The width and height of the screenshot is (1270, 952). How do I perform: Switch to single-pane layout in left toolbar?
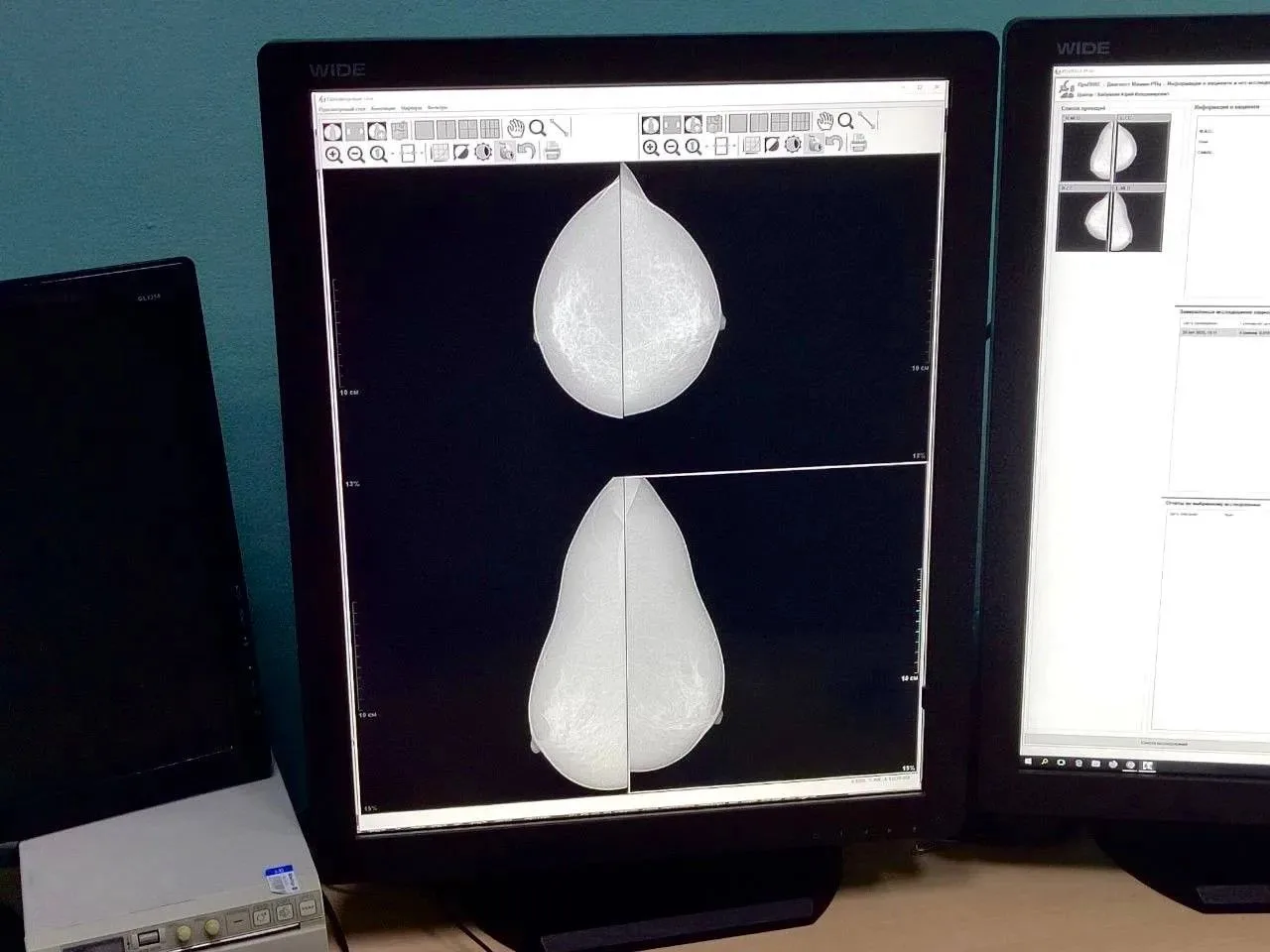pyautogui.click(x=424, y=129)
